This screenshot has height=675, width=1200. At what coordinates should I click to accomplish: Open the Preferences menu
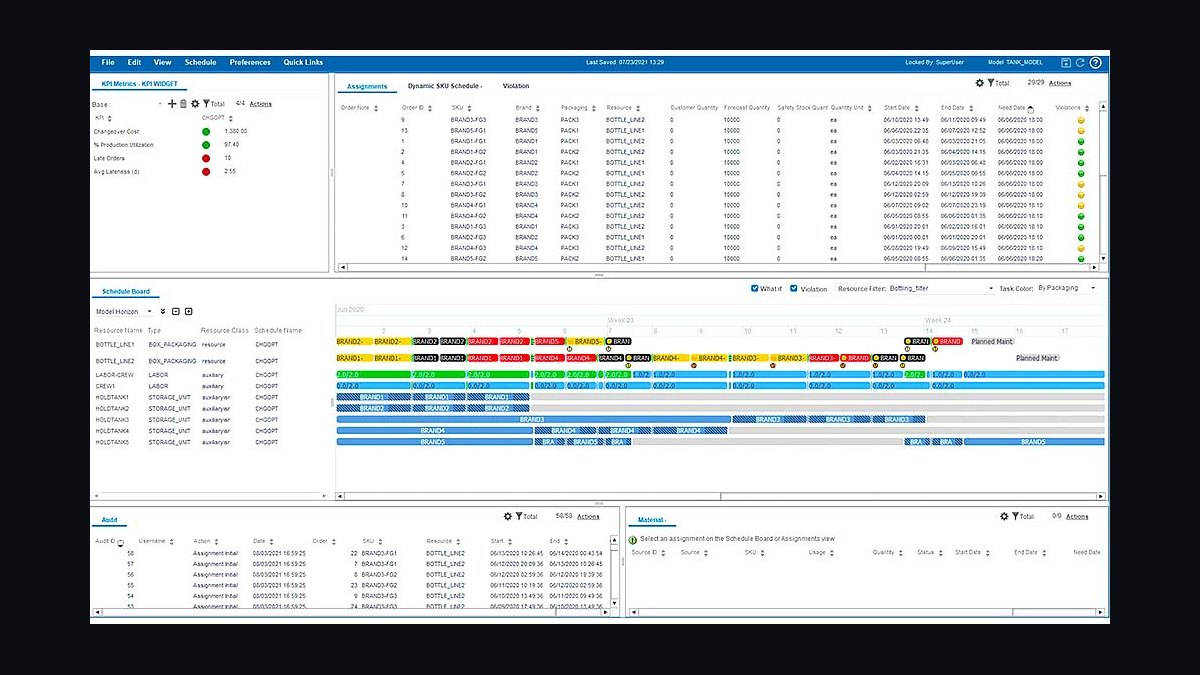pyautogui.click(x=250, y=62)
